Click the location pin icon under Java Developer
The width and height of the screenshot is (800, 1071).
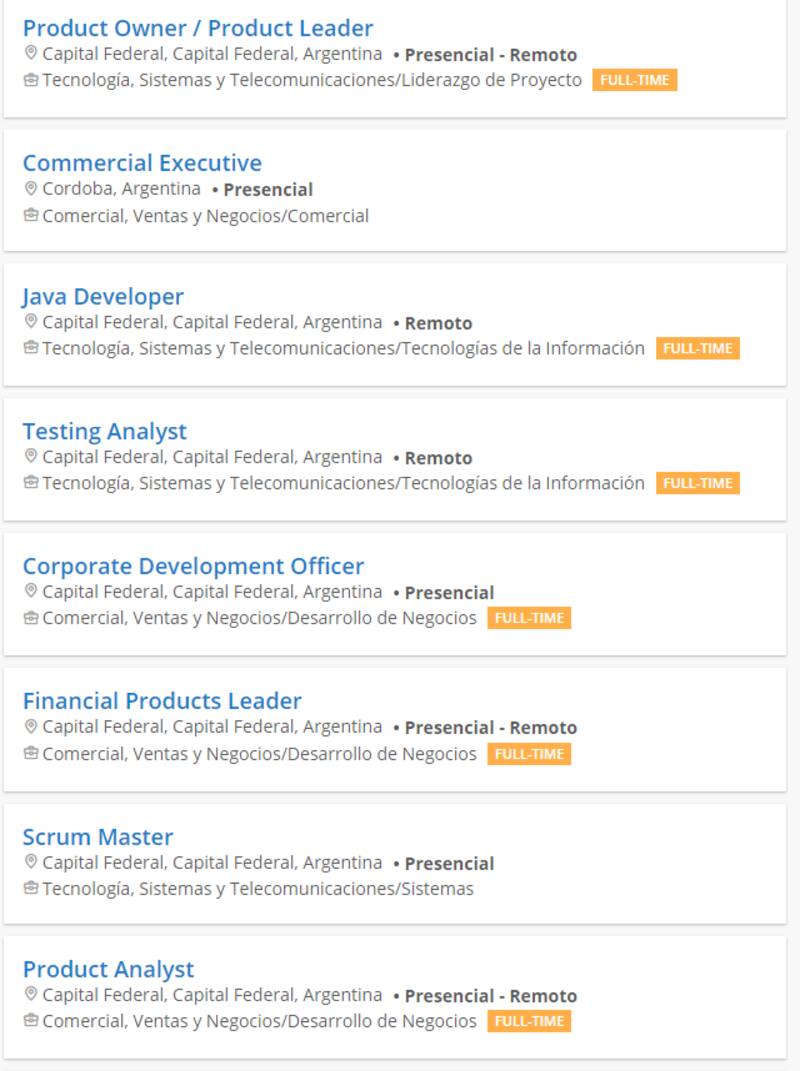point(30,322)
